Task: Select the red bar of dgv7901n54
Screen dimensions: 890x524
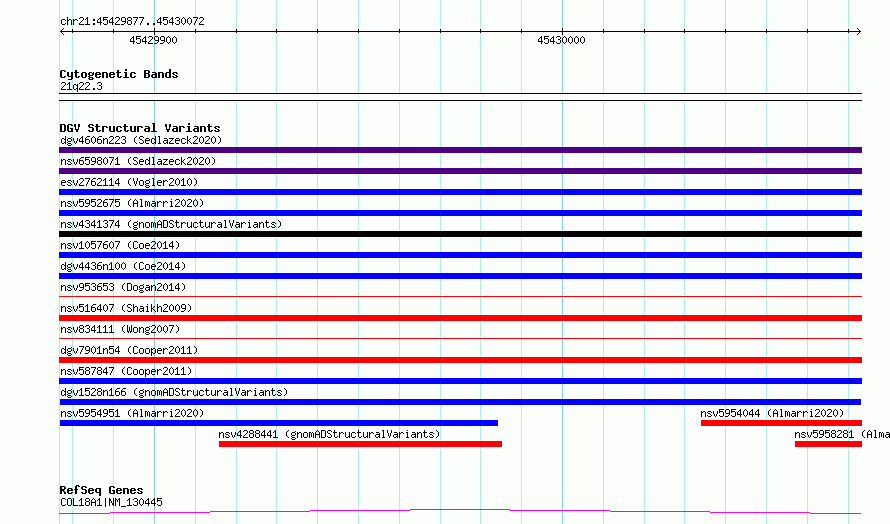Action: 460,360
